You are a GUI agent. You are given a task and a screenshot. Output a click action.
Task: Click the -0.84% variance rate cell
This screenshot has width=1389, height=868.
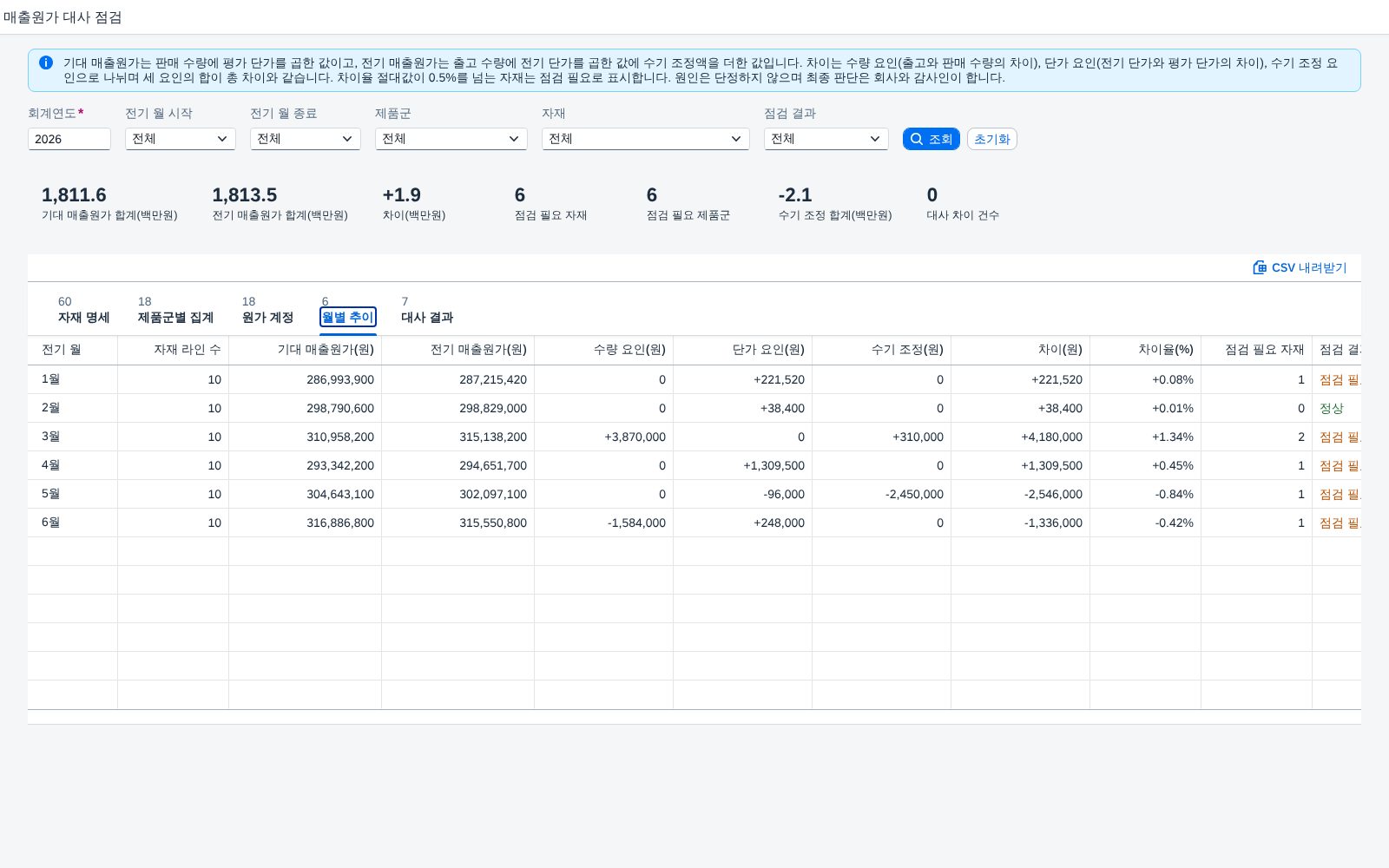pos(1146,494)
